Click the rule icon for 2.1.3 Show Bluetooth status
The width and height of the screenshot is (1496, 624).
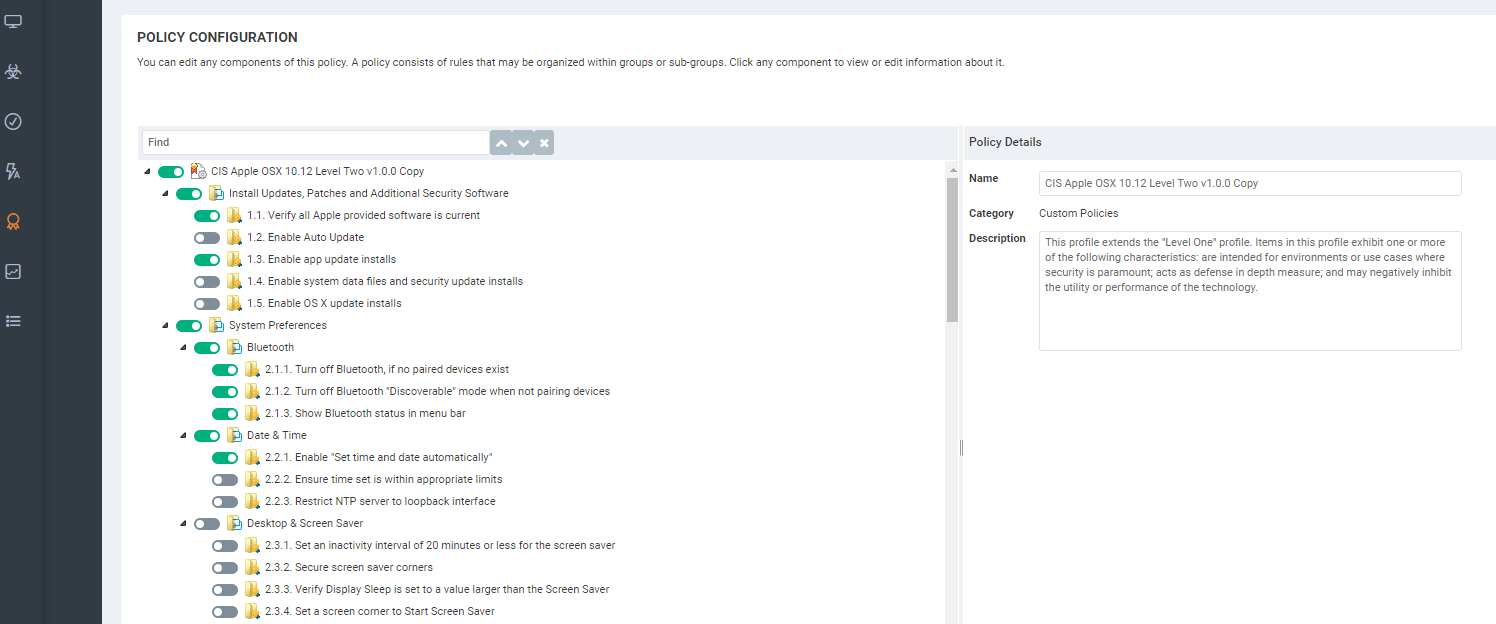click(252, 413)
